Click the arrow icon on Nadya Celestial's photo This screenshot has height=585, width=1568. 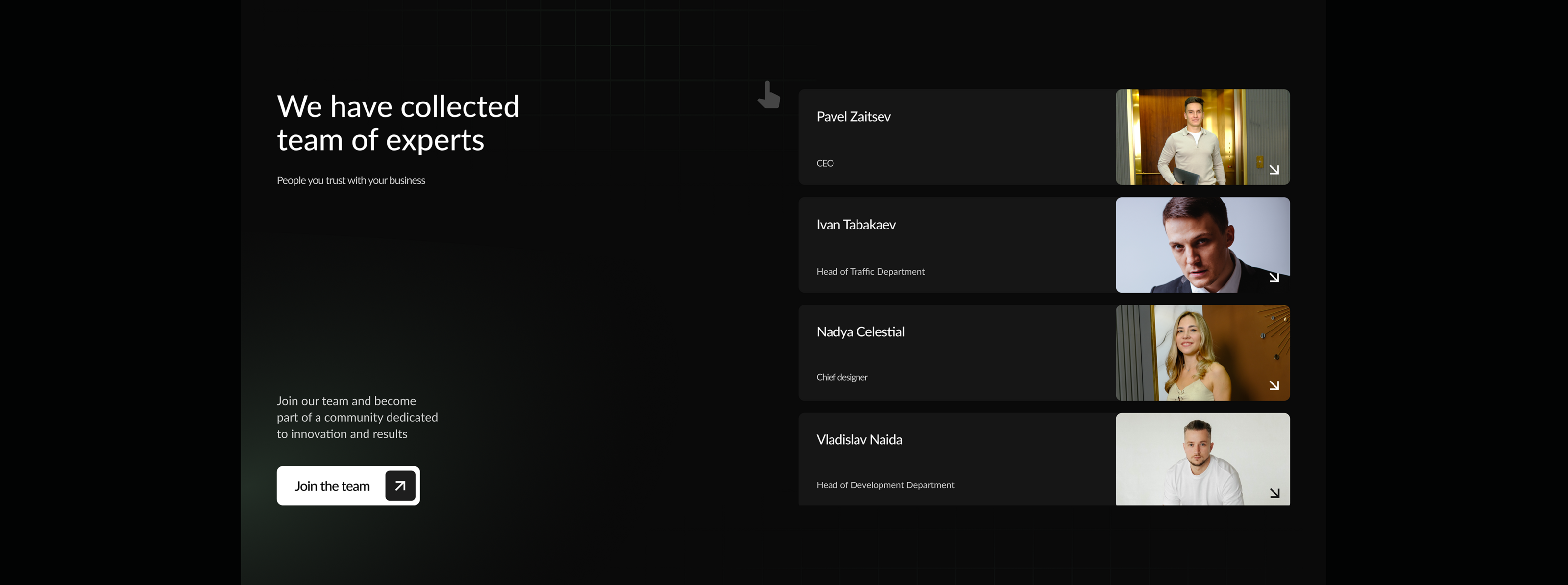click(x=1274, y=385)
